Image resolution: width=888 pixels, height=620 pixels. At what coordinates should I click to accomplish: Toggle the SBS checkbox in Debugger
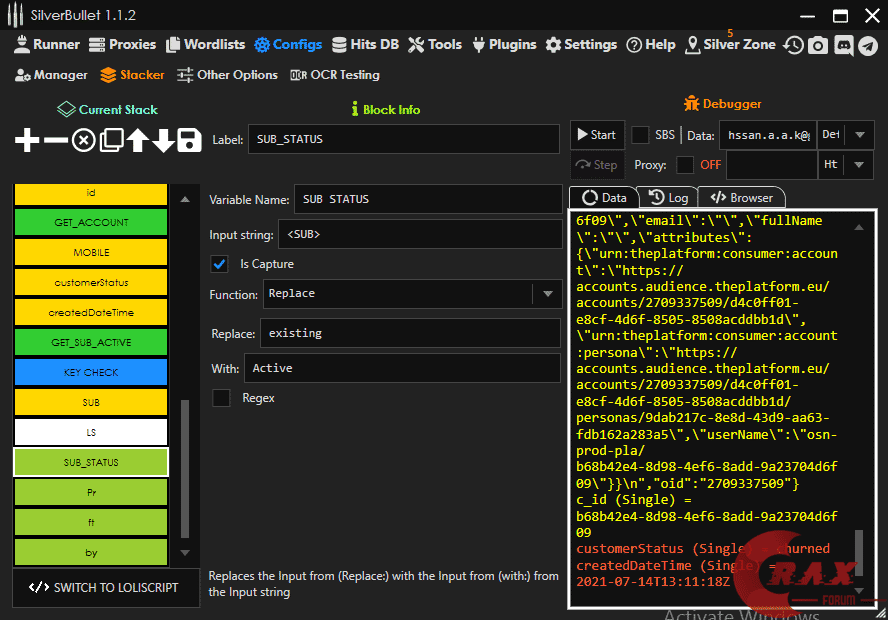point(640,135)
